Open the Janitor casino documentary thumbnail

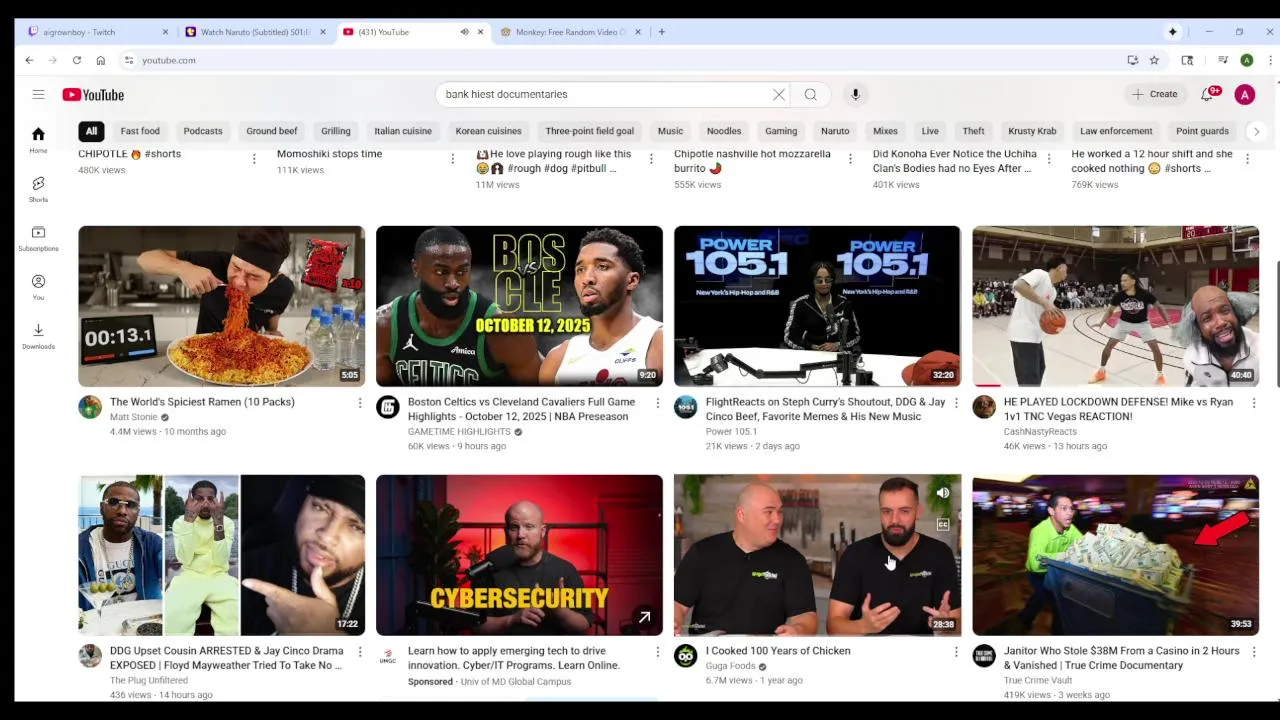pos(1115,555)
